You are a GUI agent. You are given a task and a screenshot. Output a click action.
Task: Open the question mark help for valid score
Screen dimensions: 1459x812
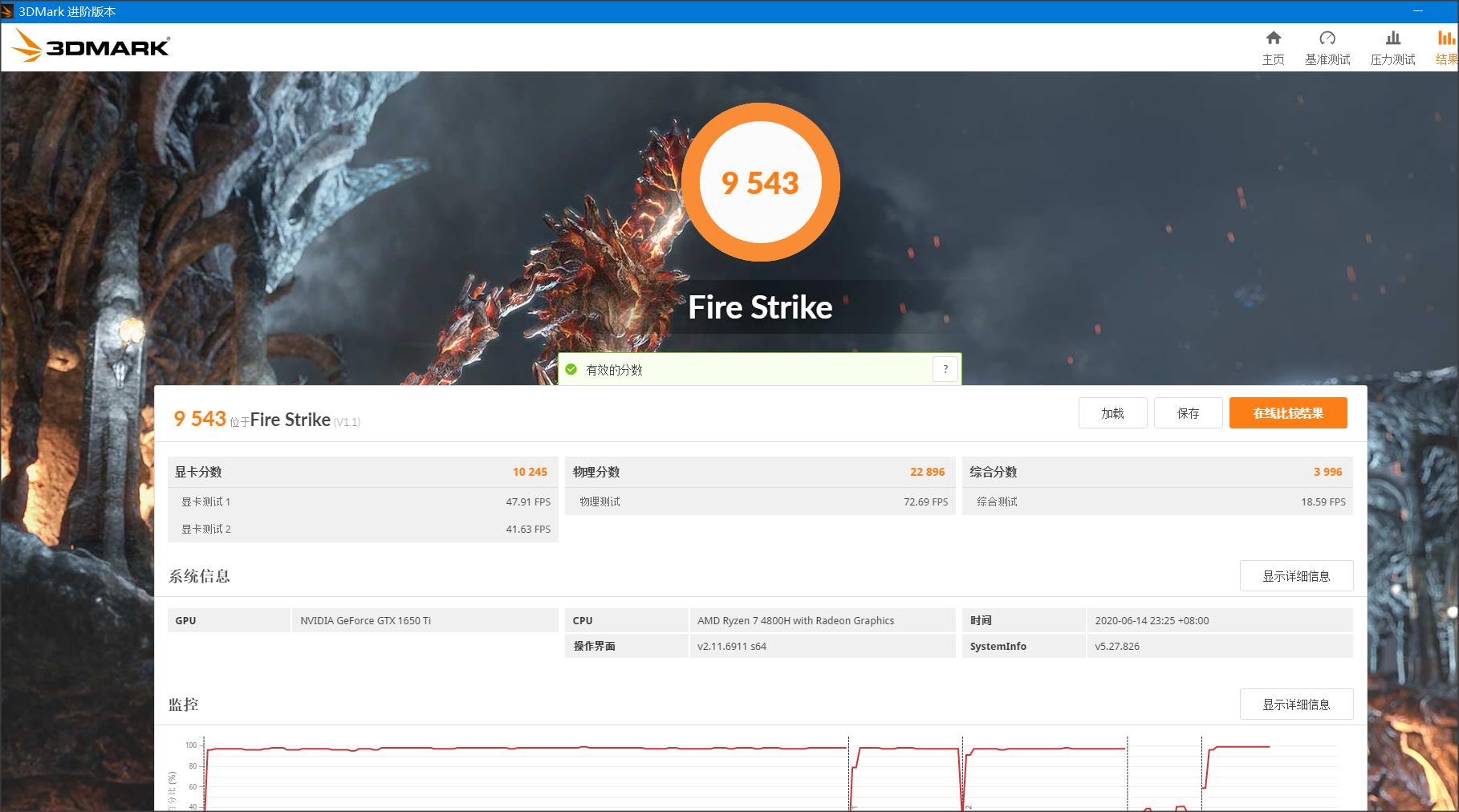pos(945,370)
